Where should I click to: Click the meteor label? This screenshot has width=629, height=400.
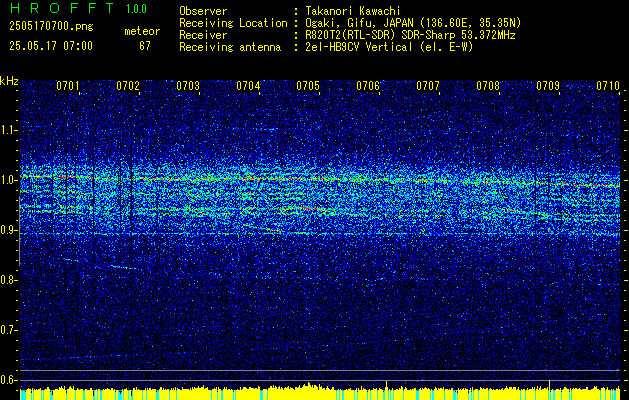pyautogui.click(x=142, y=31)
